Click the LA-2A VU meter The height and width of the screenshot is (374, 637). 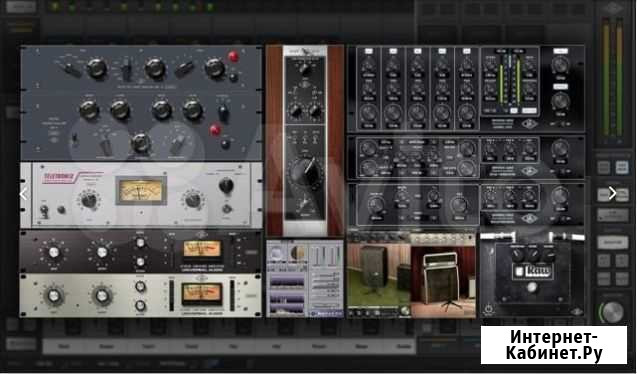click(x=141, y=191)
